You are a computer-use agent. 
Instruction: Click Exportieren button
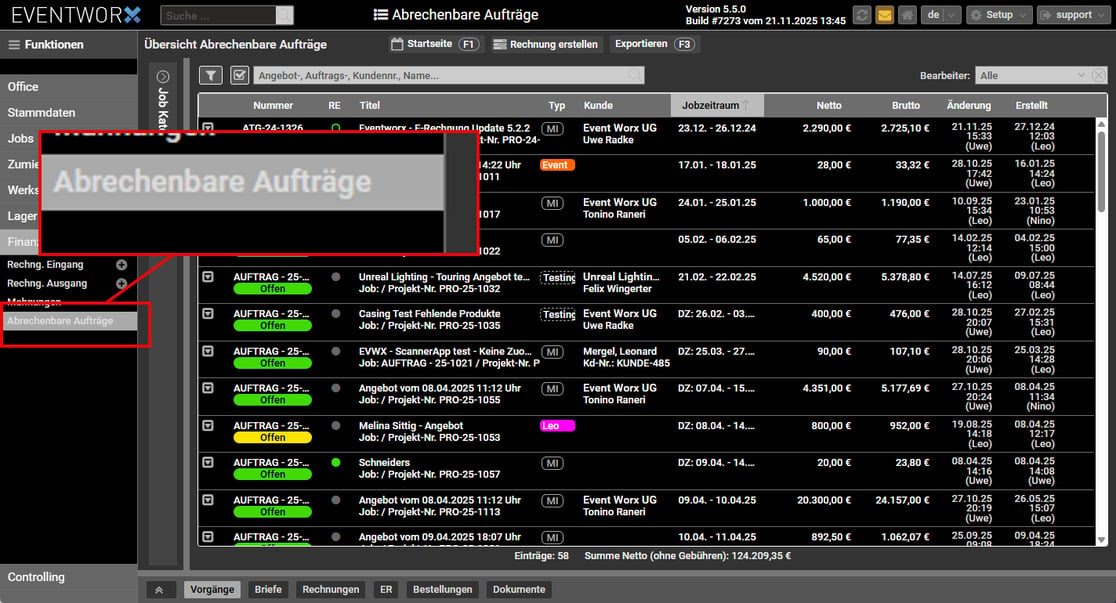click(x=653, y=44)
